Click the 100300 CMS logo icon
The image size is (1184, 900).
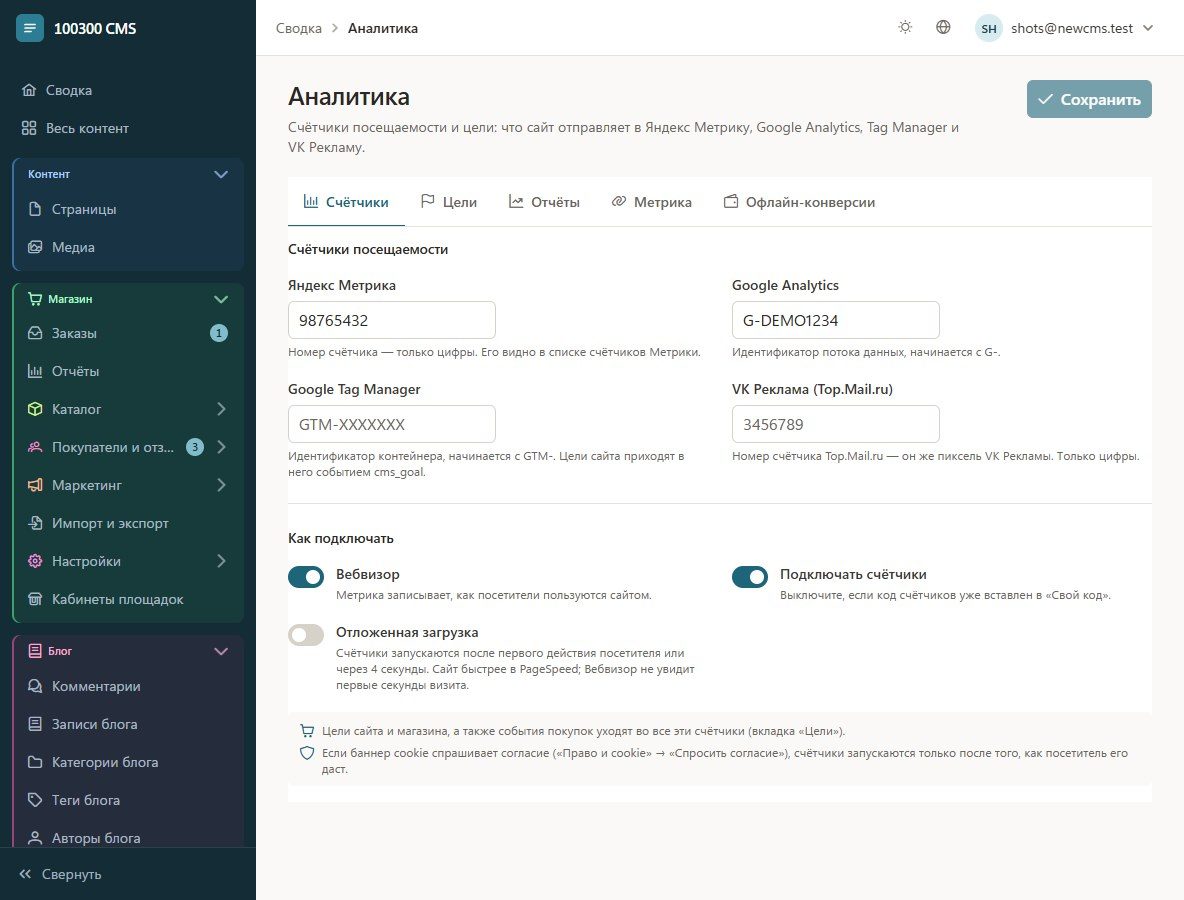(29, 29)
